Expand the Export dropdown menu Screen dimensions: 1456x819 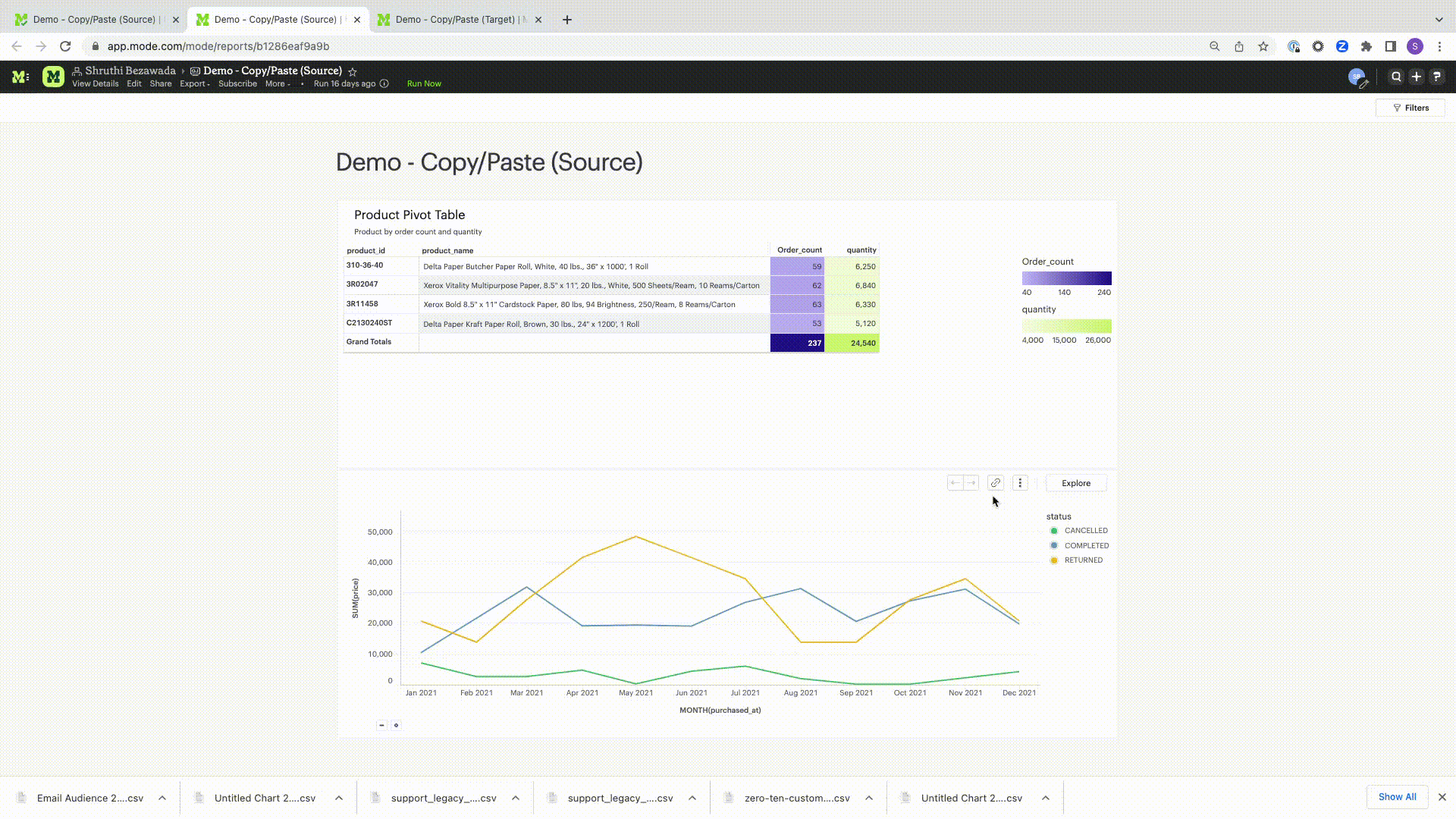tap(194, 83)
